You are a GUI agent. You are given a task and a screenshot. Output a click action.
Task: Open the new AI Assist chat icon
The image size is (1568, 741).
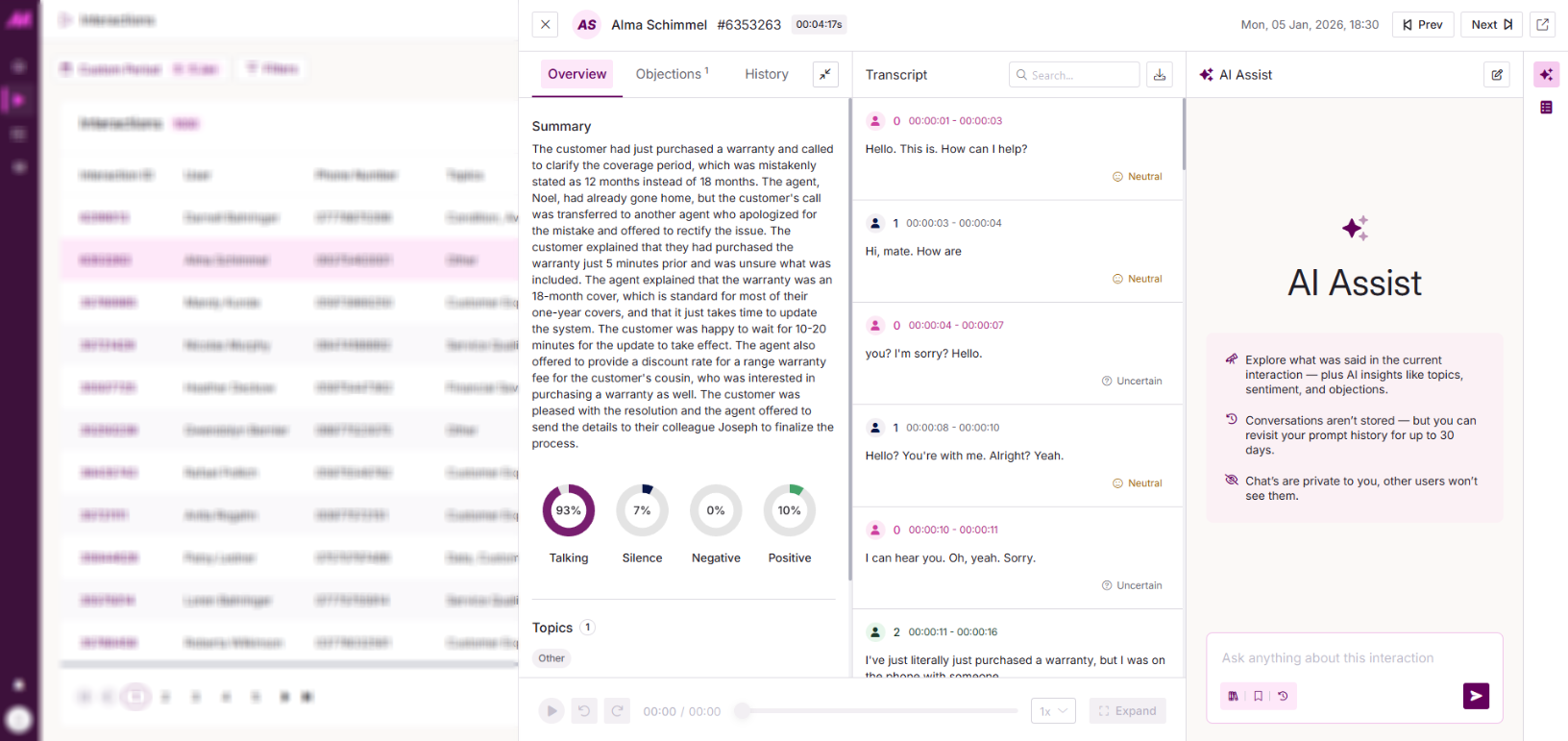point(1497,75)
